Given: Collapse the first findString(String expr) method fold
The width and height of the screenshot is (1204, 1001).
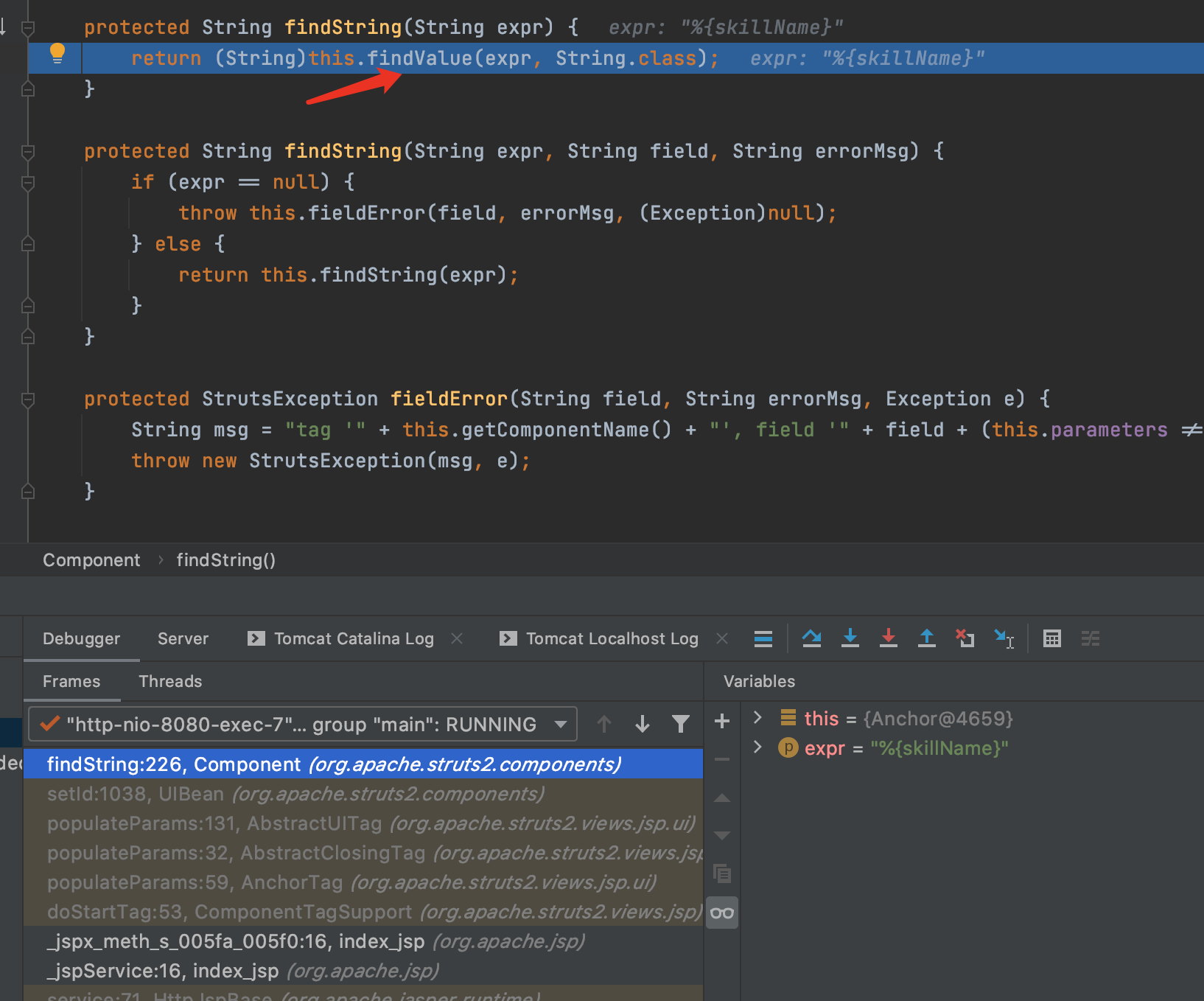Looking at the screenshot, I should (x=28, y=28).
